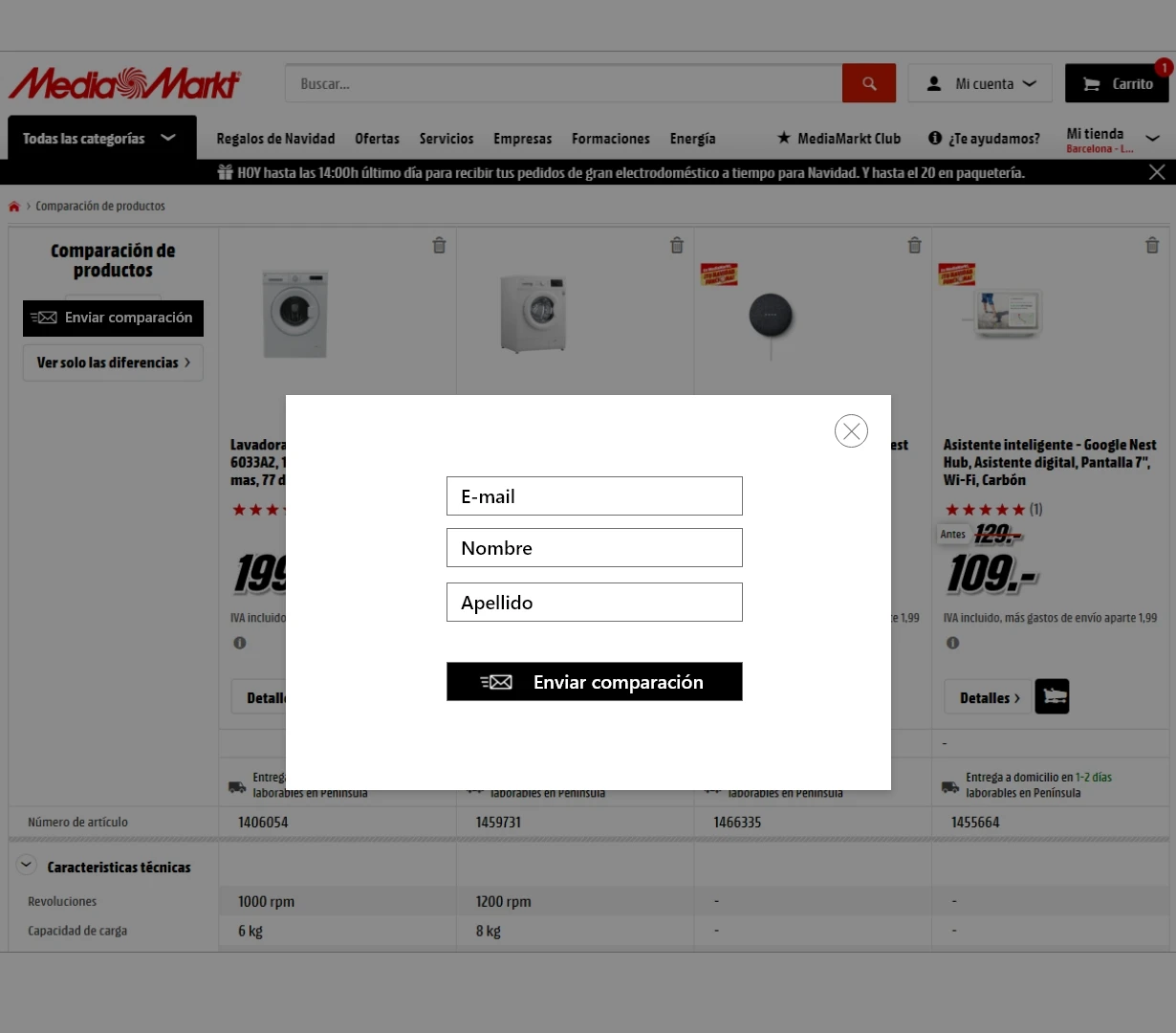
Task: Click the E-mail input field
Action: (595, 496)
